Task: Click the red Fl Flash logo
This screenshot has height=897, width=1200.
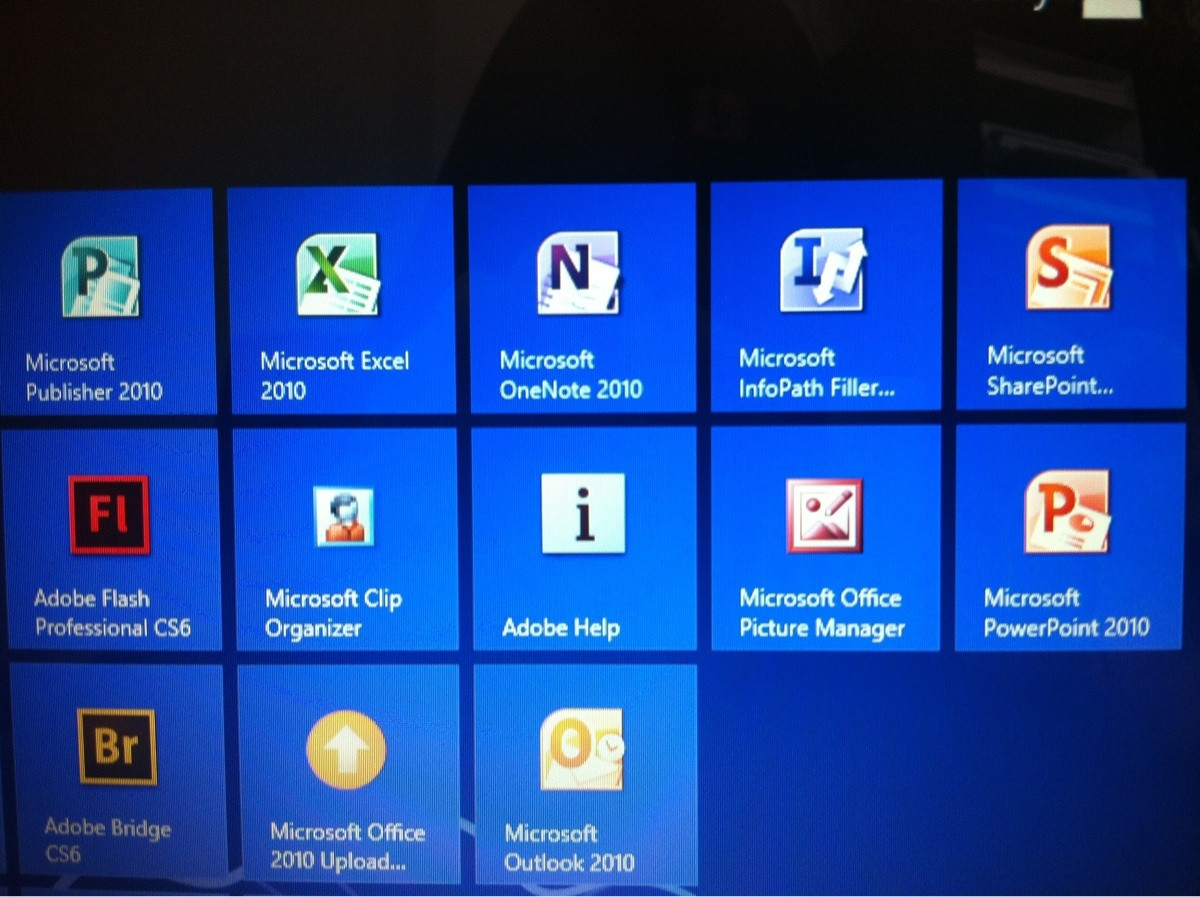Action: (x=108, y=513)
